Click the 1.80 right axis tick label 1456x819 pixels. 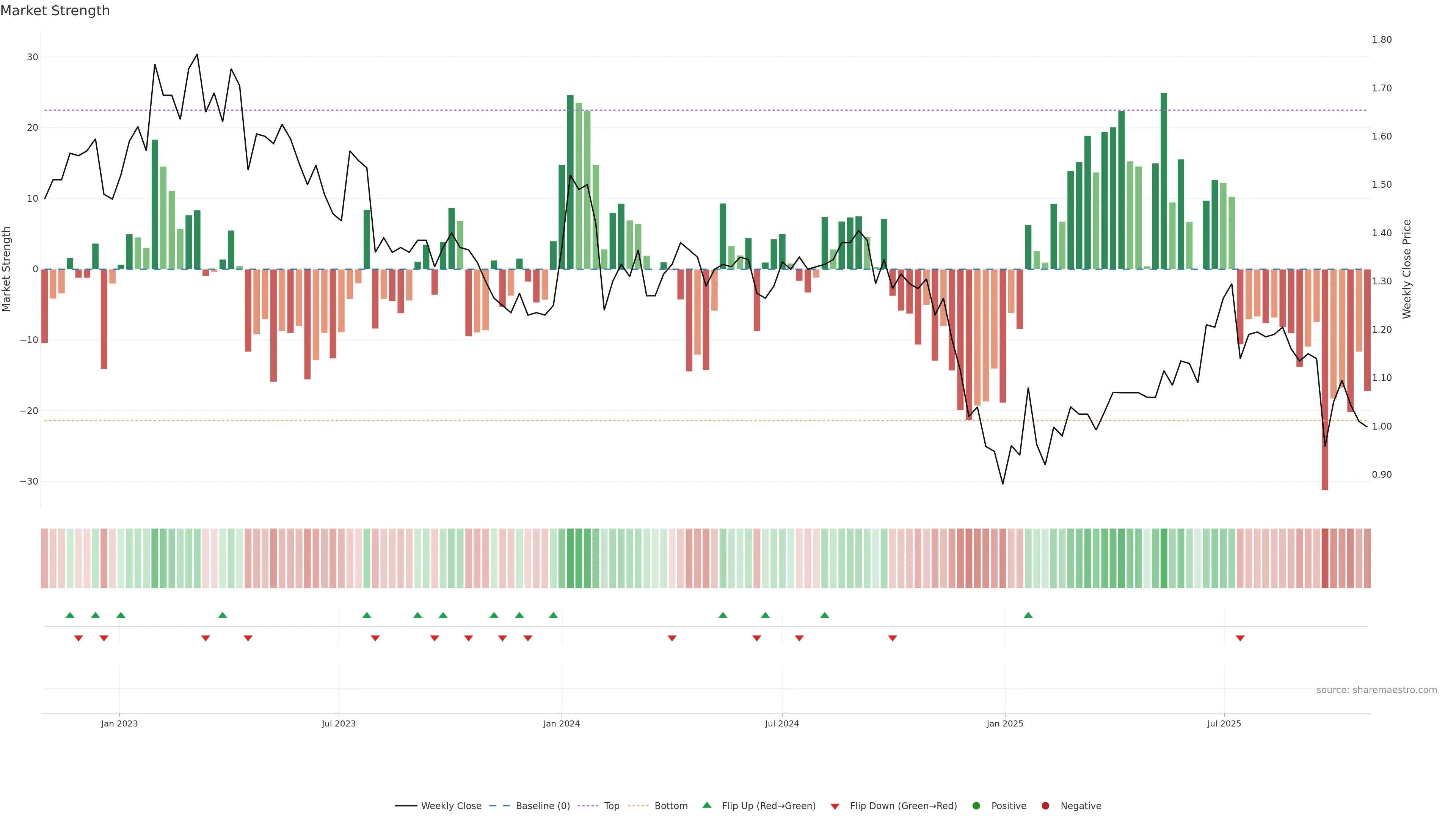[1381, 39]
